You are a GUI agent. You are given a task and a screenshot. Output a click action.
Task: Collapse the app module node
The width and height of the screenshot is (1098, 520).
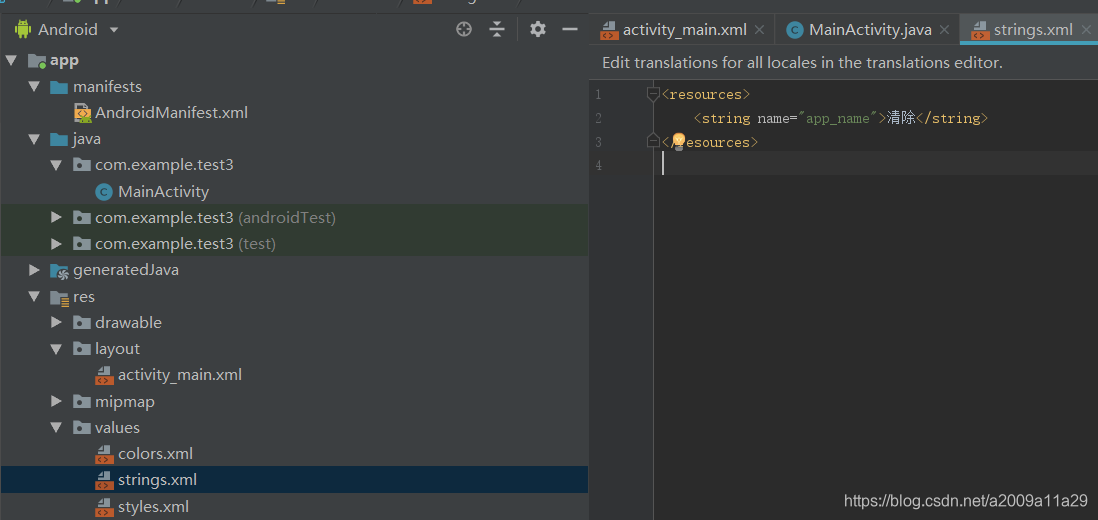(11, 61)
